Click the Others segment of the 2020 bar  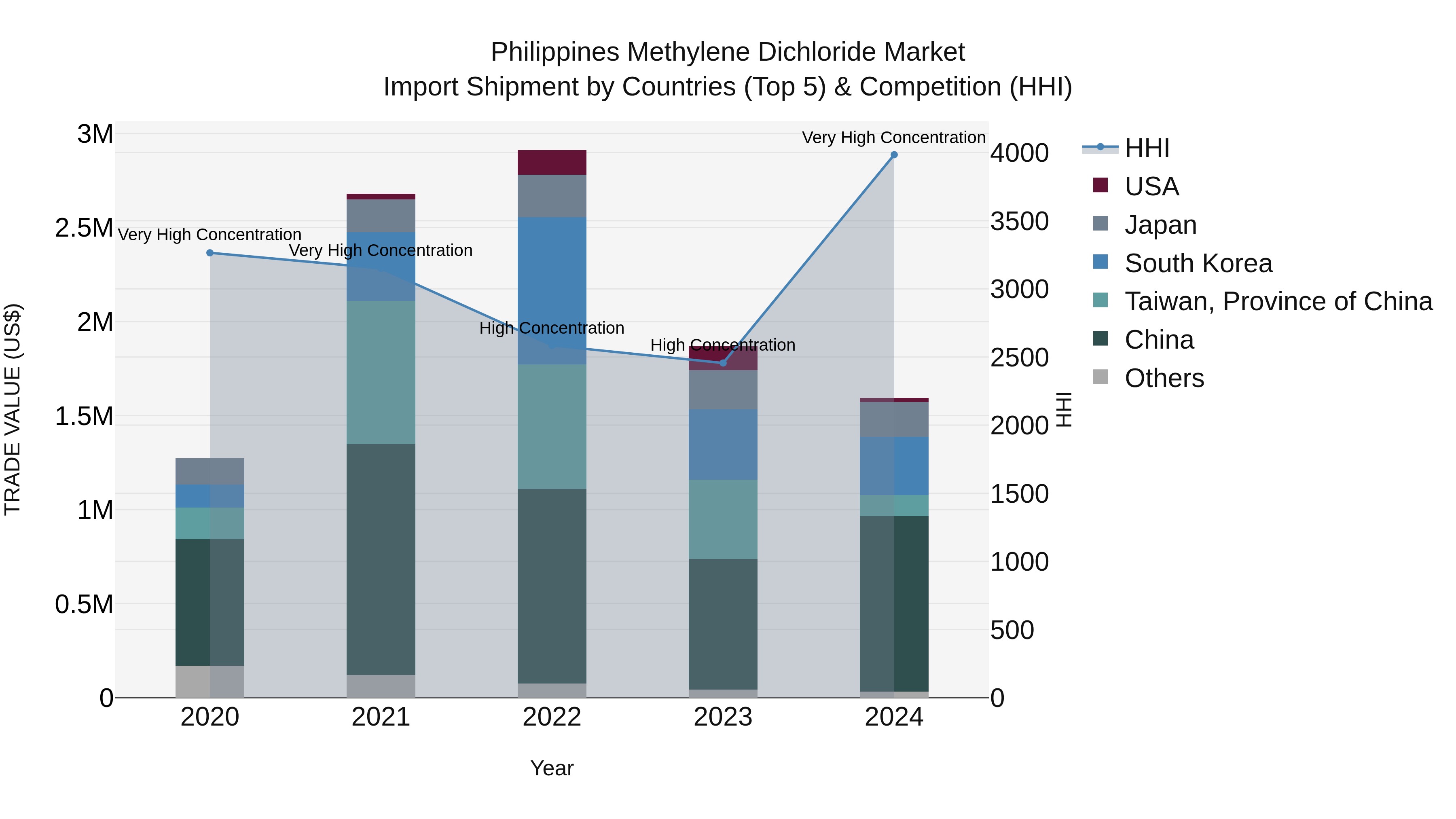(210, 681)
